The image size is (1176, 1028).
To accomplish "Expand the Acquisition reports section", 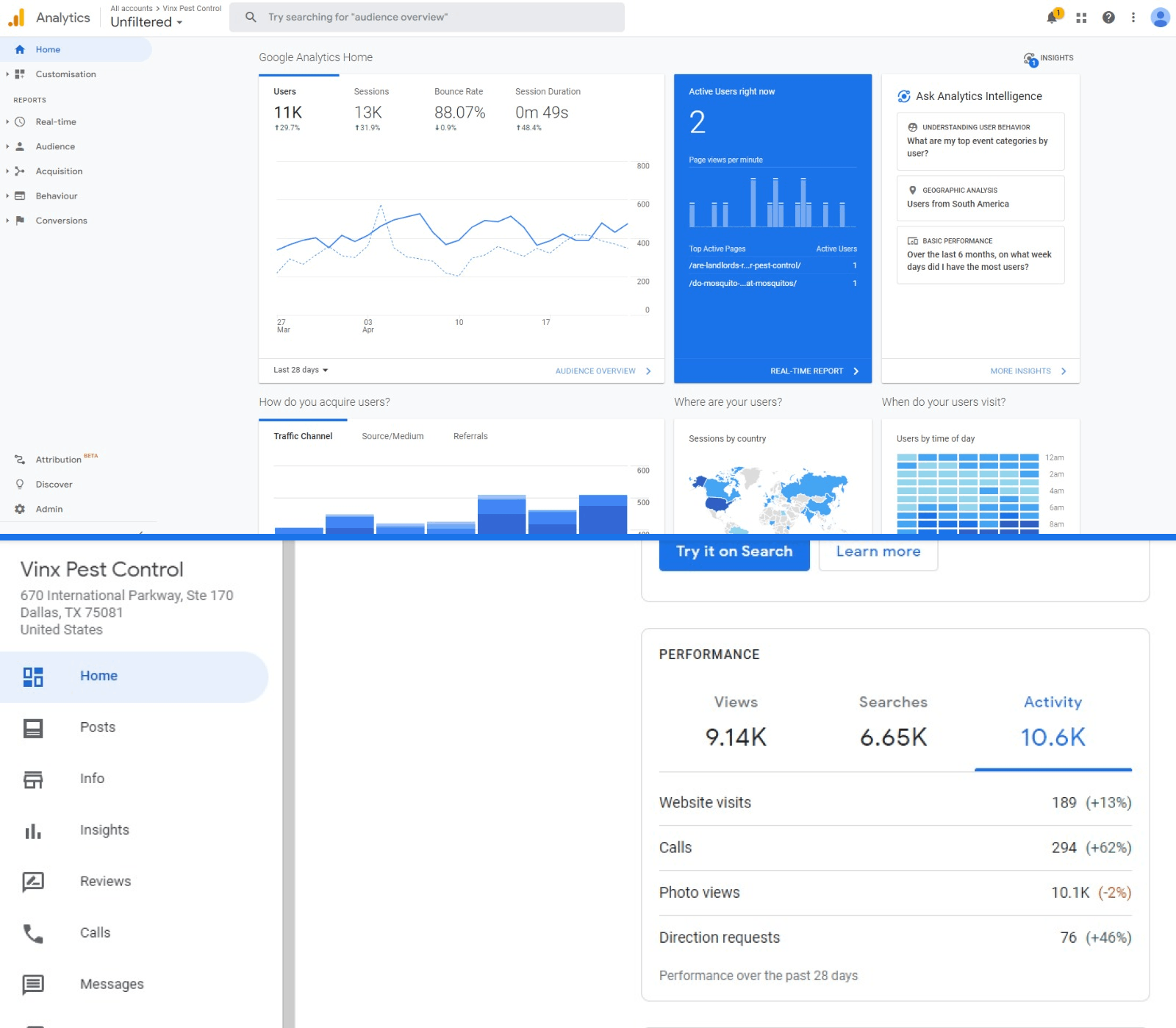I will tap(59, 171).
